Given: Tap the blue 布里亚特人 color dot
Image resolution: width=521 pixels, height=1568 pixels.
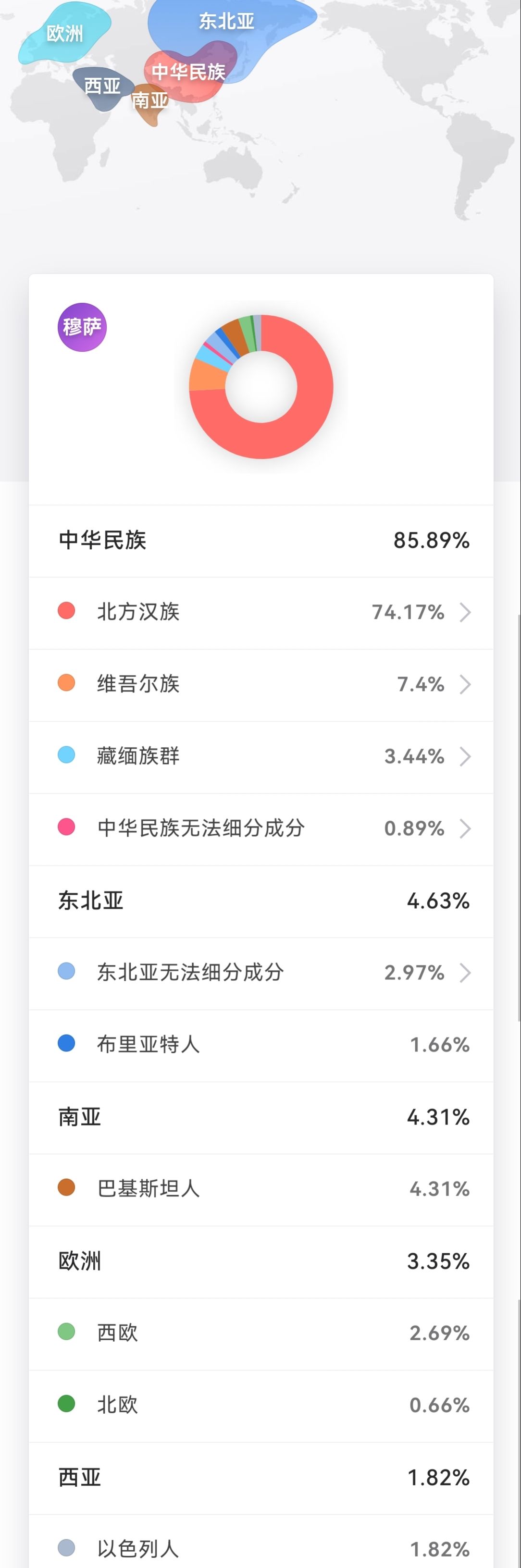Looking at the screenshot, I should click(x=66, y=1043).
